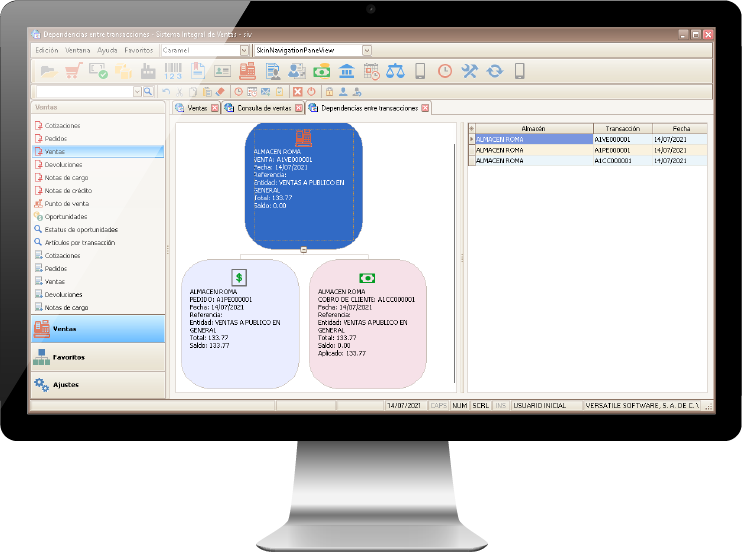Click the red cash register toolbar icon
The width and height of the screenshot is (742, 552).
[x=247, y=71]
